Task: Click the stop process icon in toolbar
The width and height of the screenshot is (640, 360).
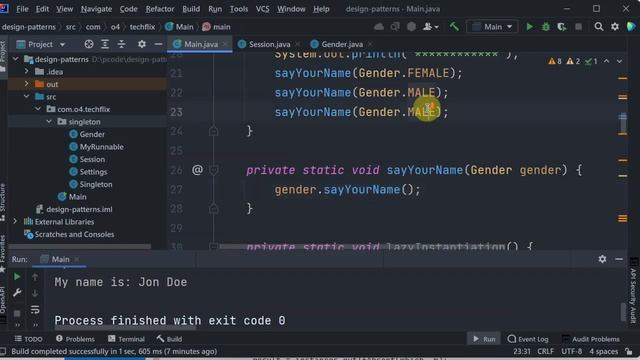Action: [x=578, y=27]
